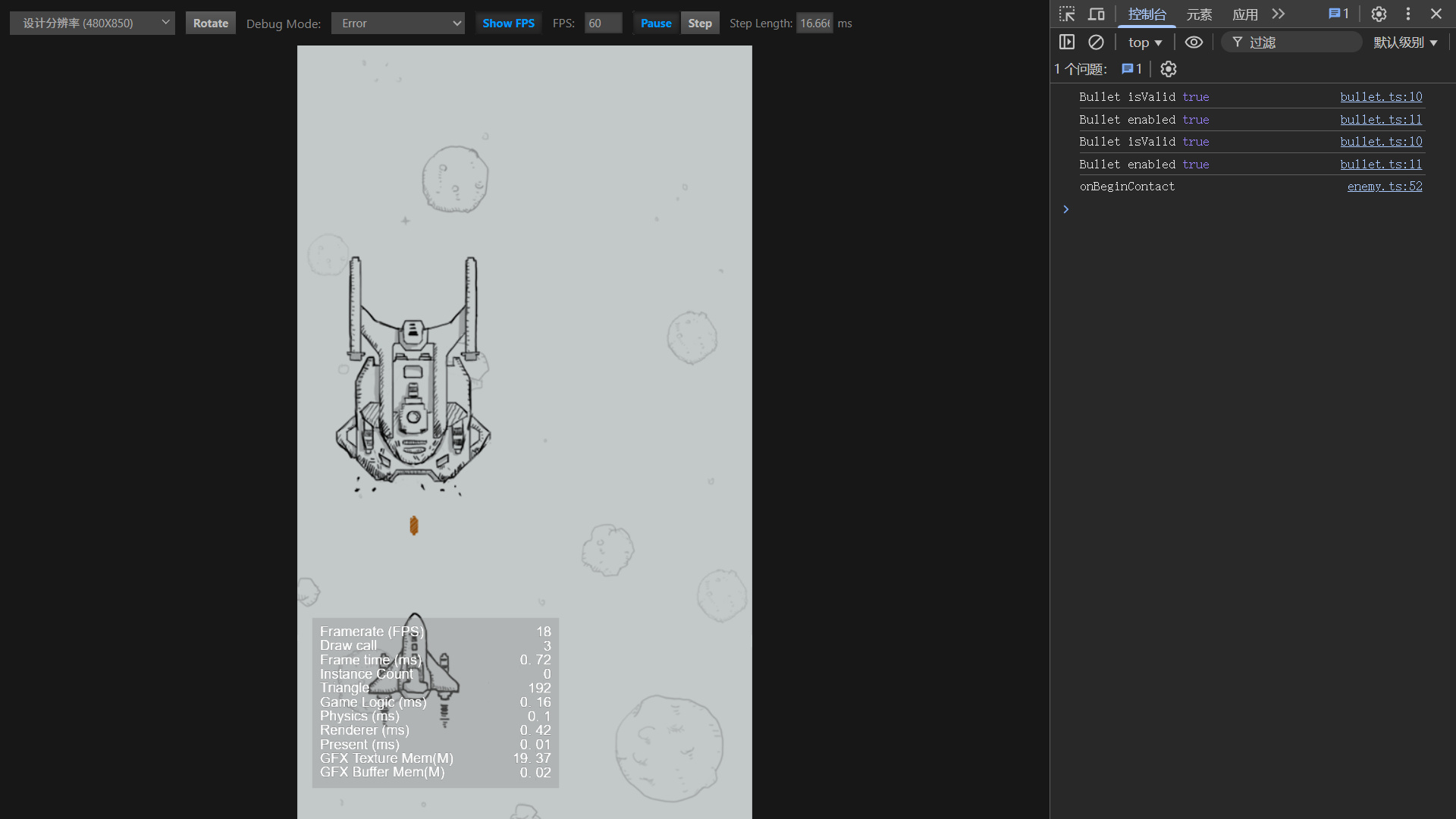Open DevTools three-dot more options menu
1456x819 pixels.
(1408, 14)
